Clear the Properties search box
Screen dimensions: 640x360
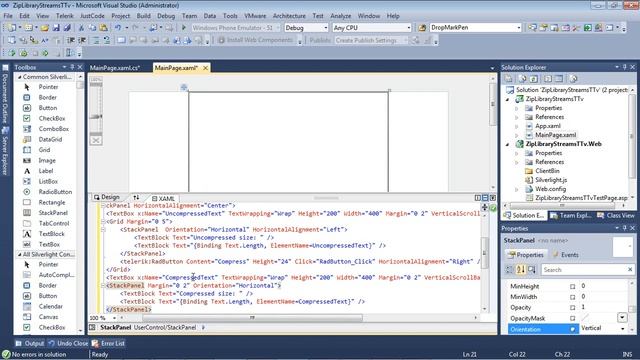(630, 269)
